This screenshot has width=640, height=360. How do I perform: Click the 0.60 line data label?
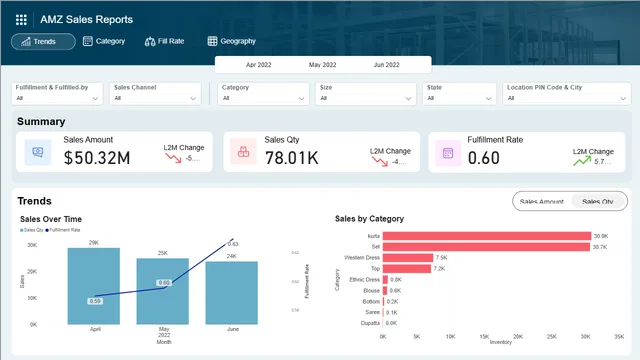(x=164, y=283)
